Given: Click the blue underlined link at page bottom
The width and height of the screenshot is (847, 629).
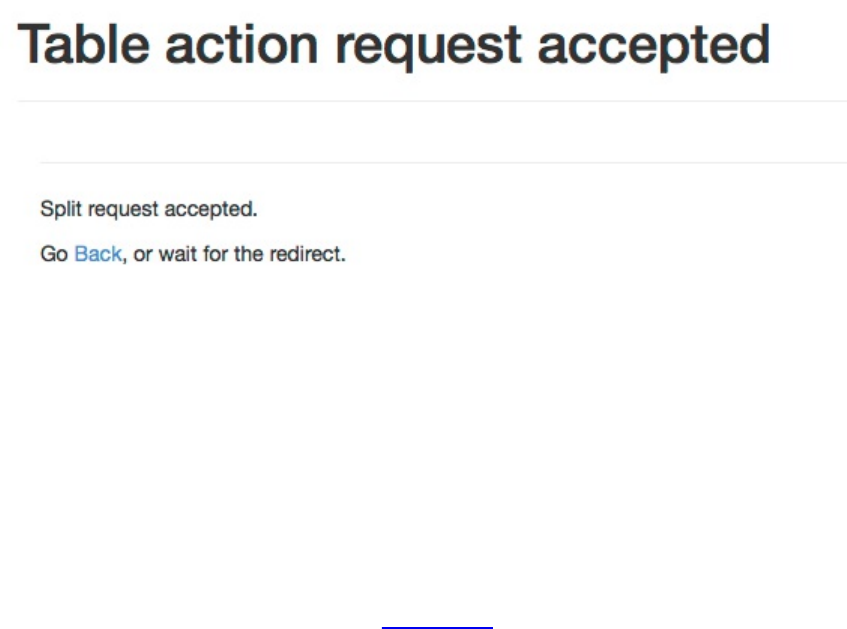Looking at the screenshot, I should [x=437, y=627].
